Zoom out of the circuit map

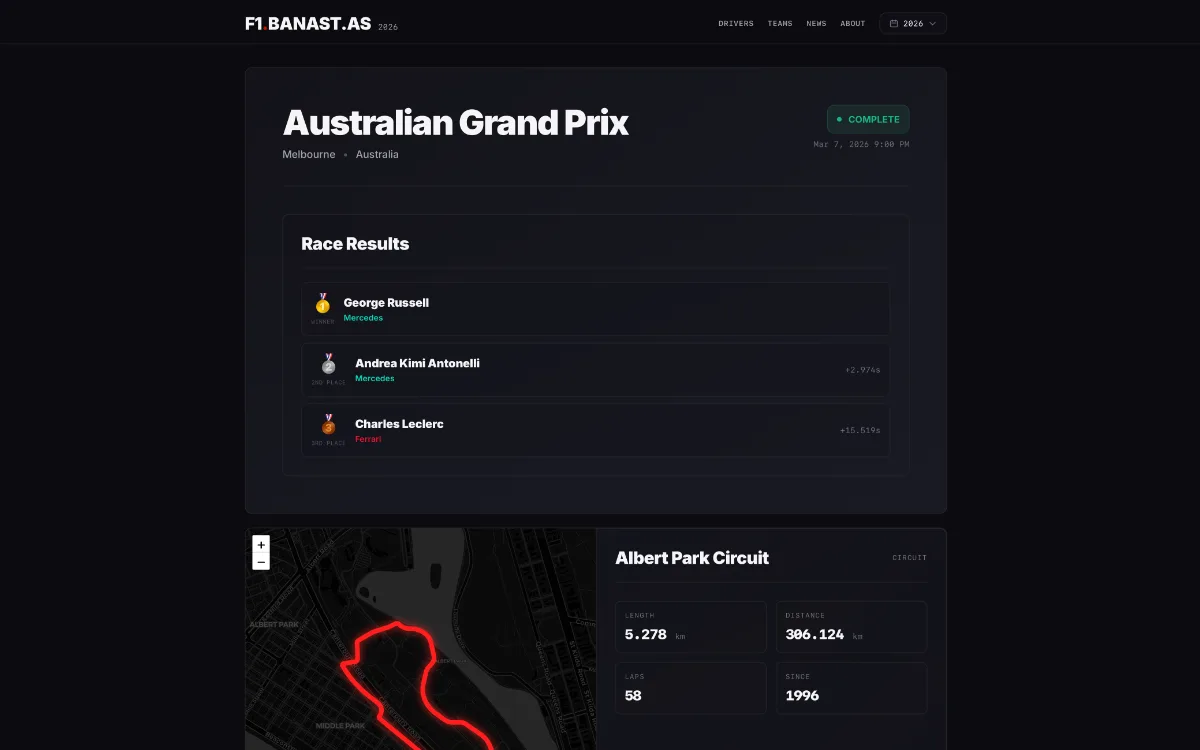(x=261, y=560)
